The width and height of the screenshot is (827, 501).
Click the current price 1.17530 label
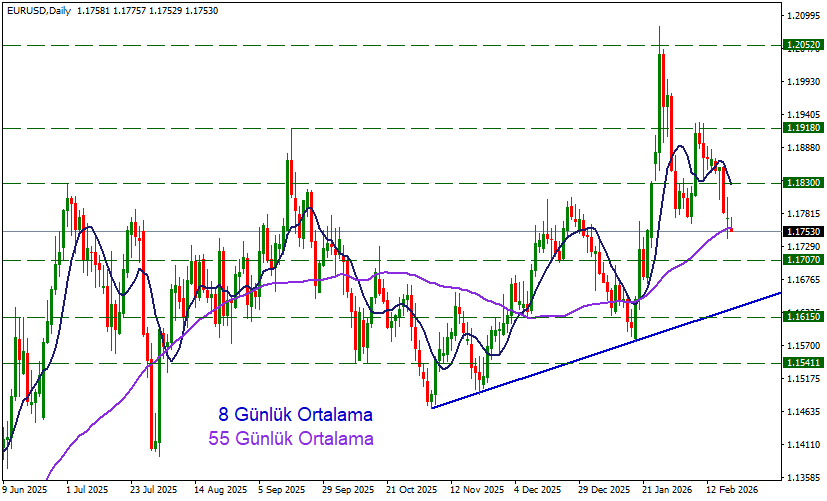(x=804, y=231)
